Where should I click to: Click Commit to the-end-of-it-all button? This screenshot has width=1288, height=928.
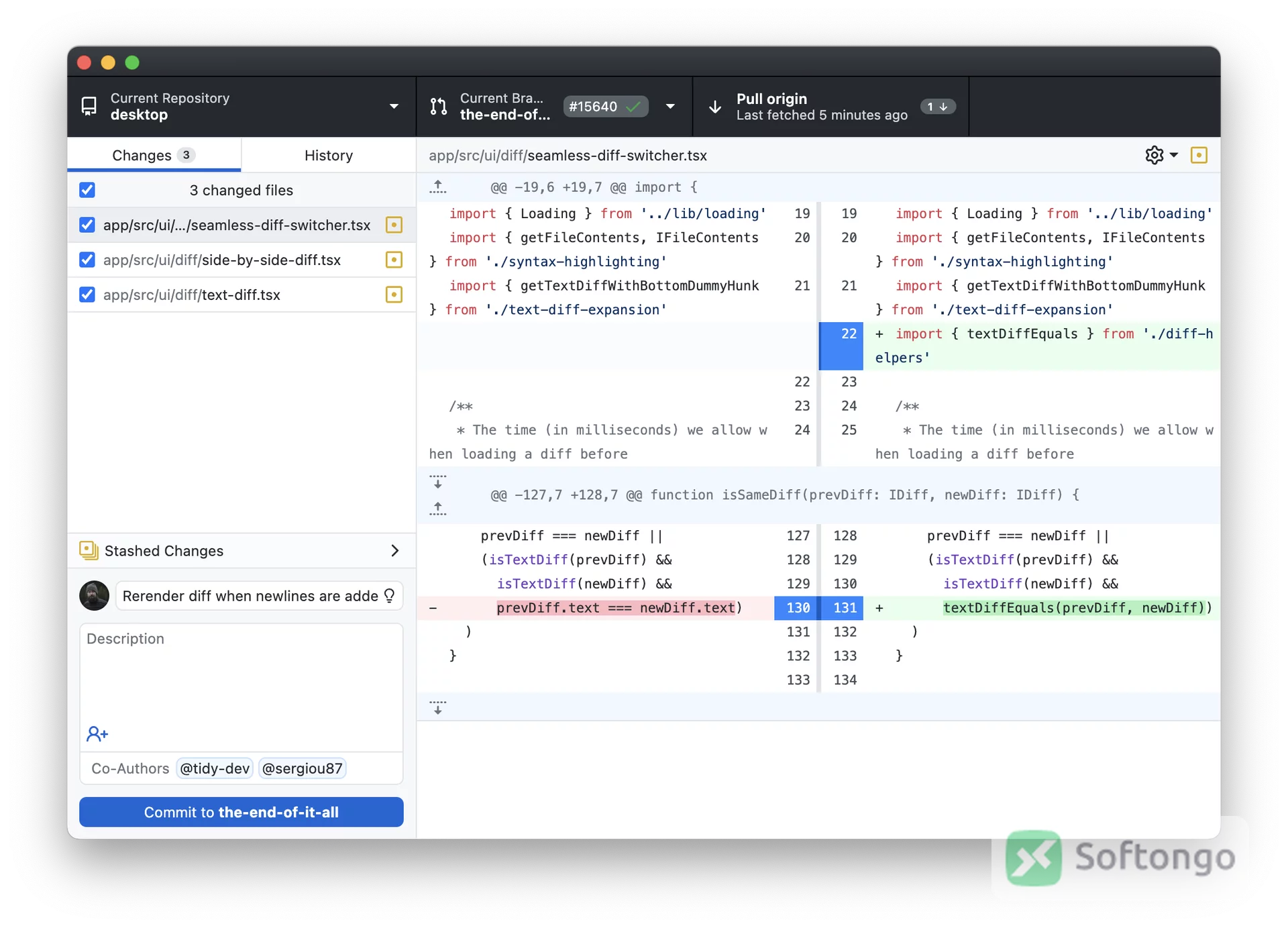point(241,812)
